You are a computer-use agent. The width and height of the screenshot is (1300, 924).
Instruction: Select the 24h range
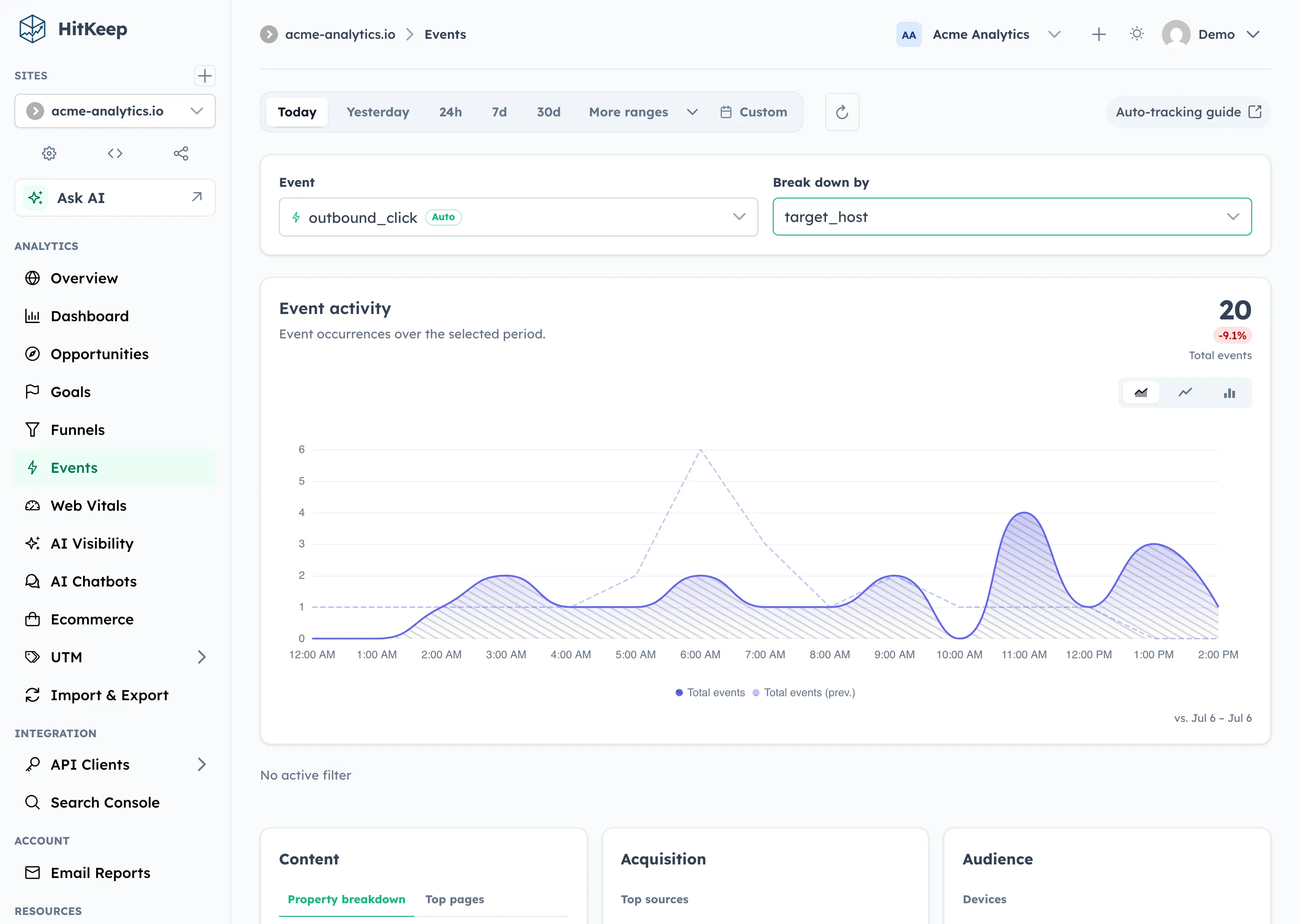450,112
